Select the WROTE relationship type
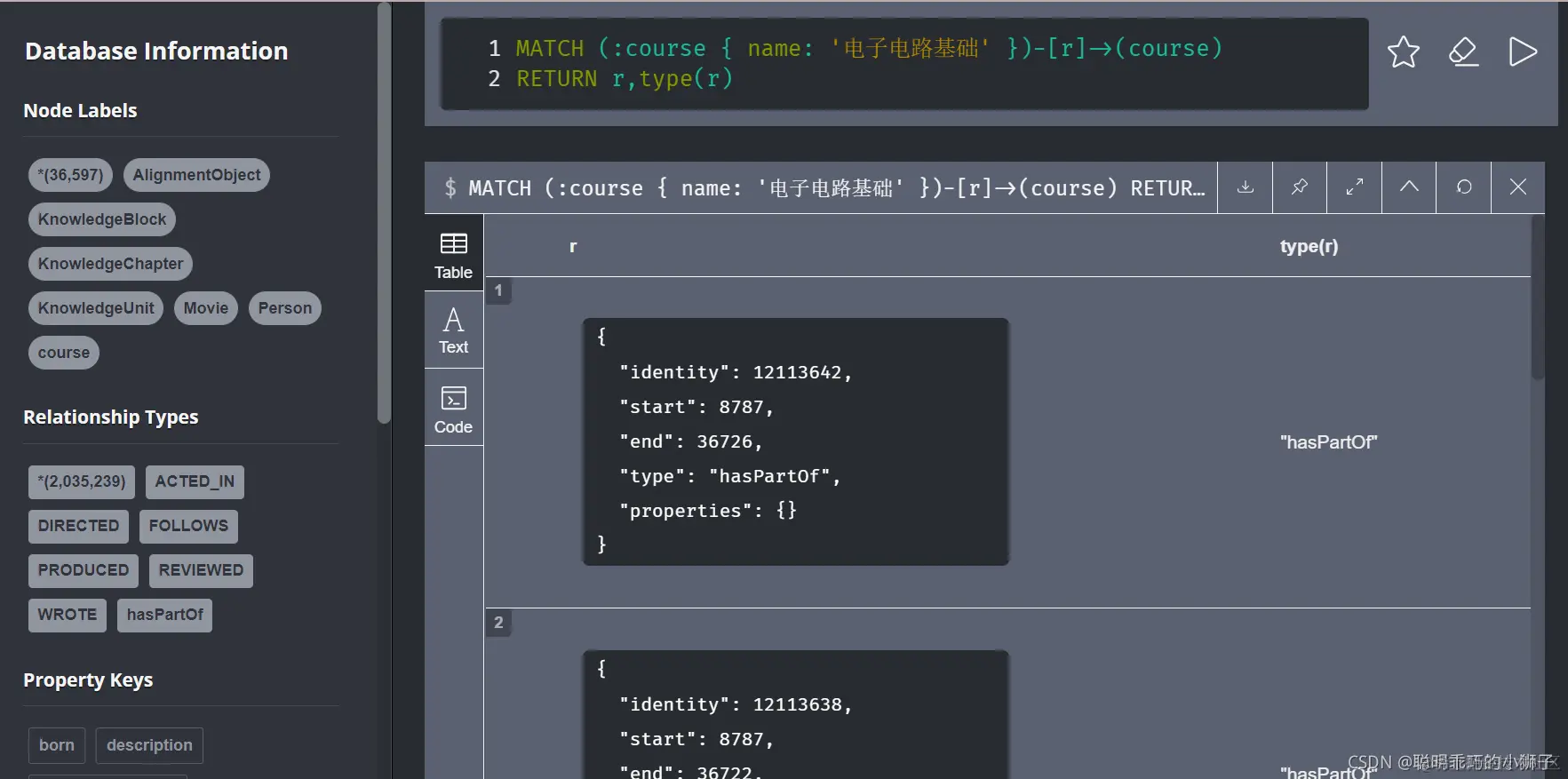Image resolution: width=1568 pixels, height=779 pixels. 68,615
